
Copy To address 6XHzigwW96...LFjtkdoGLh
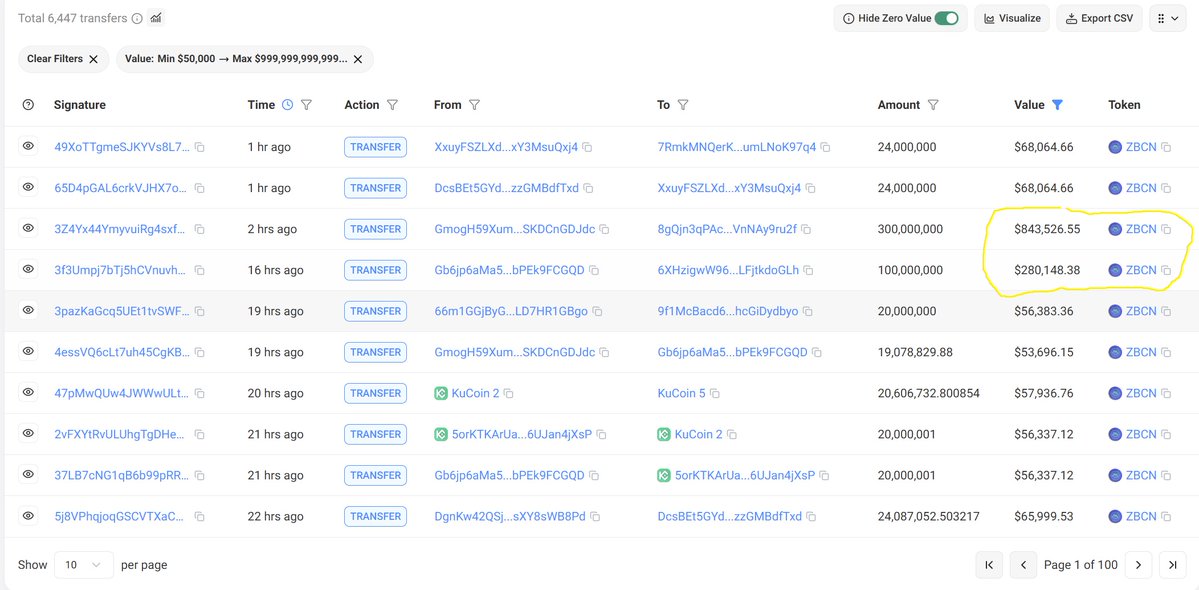click(x=808, y=270)
